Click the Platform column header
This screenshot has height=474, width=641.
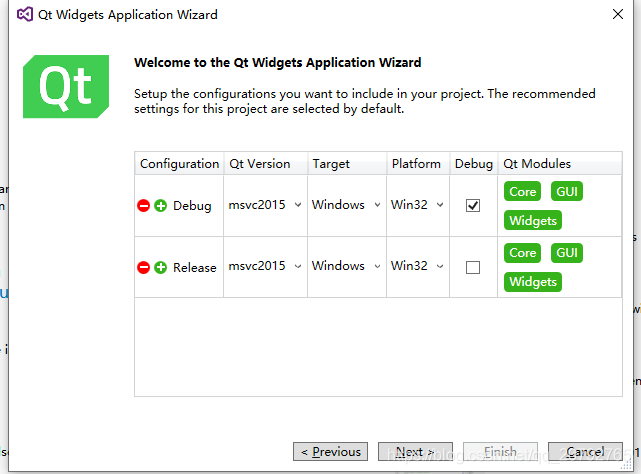[418, 164]
